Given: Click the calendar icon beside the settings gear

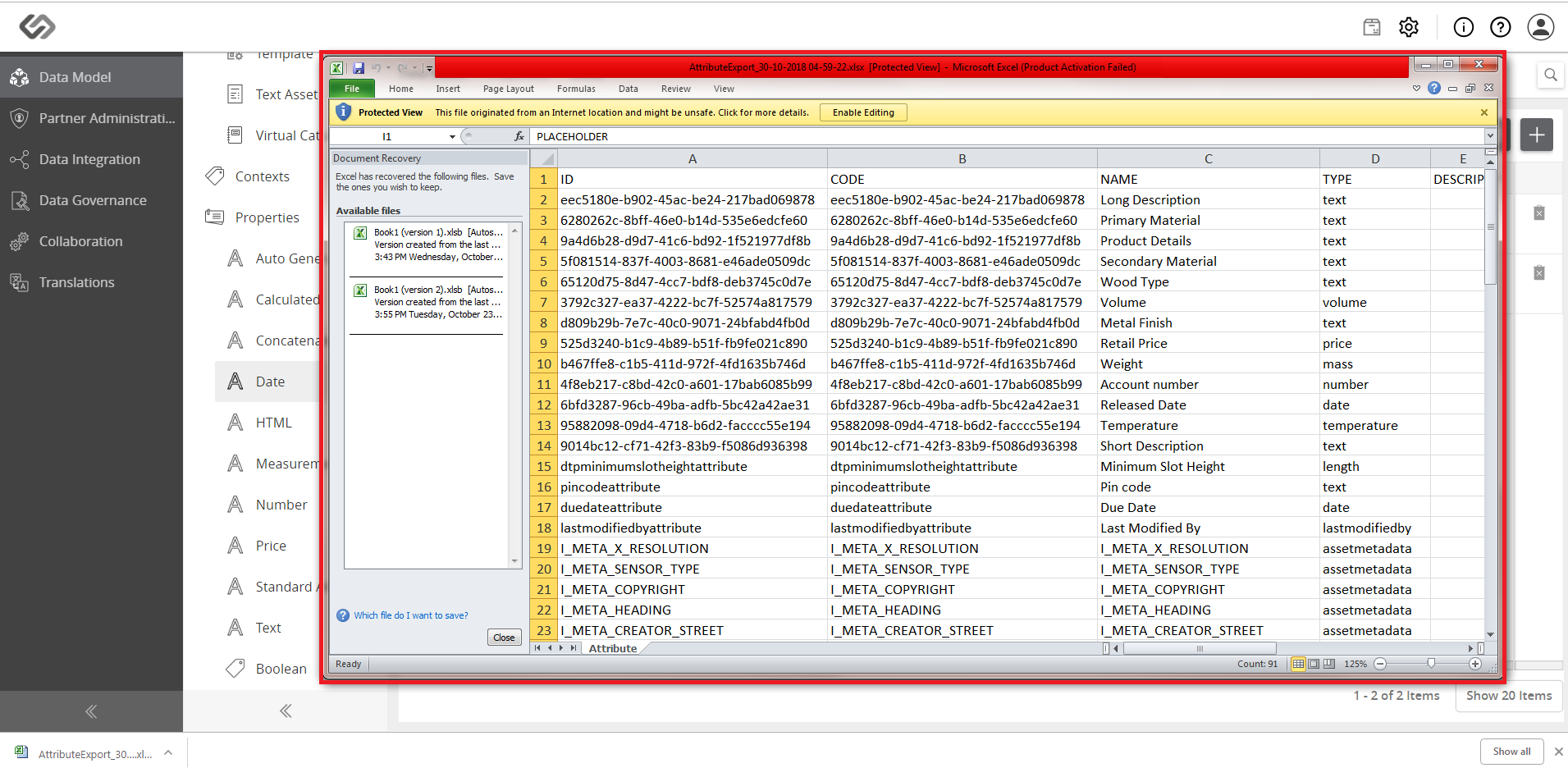Looking at the screenshot, I should click(x=1372, y=27).
